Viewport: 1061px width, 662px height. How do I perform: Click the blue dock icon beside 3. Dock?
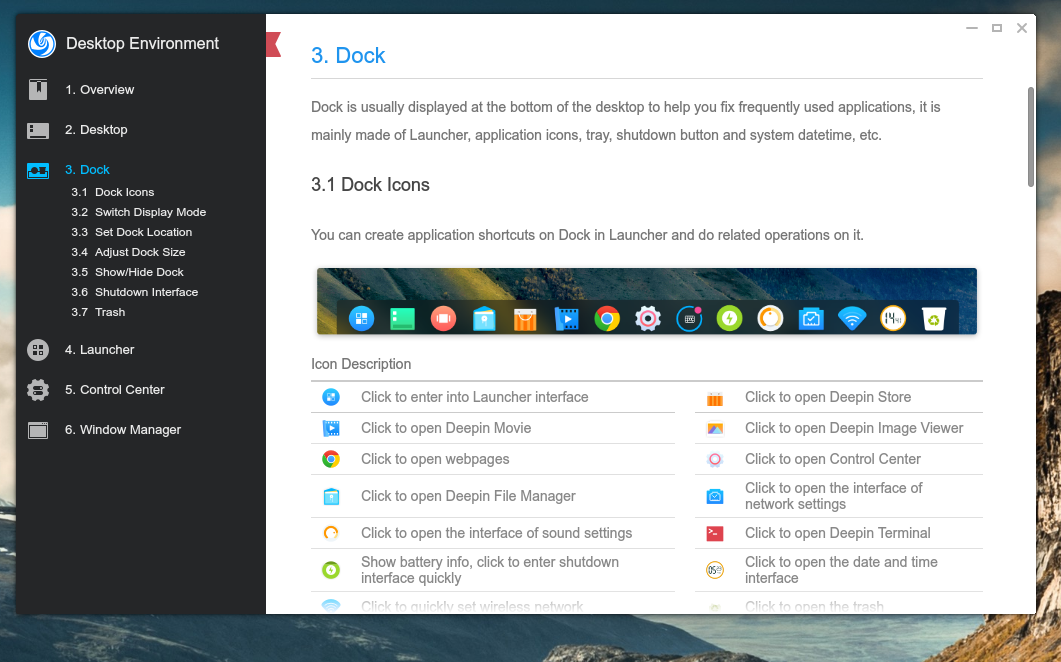38,170
